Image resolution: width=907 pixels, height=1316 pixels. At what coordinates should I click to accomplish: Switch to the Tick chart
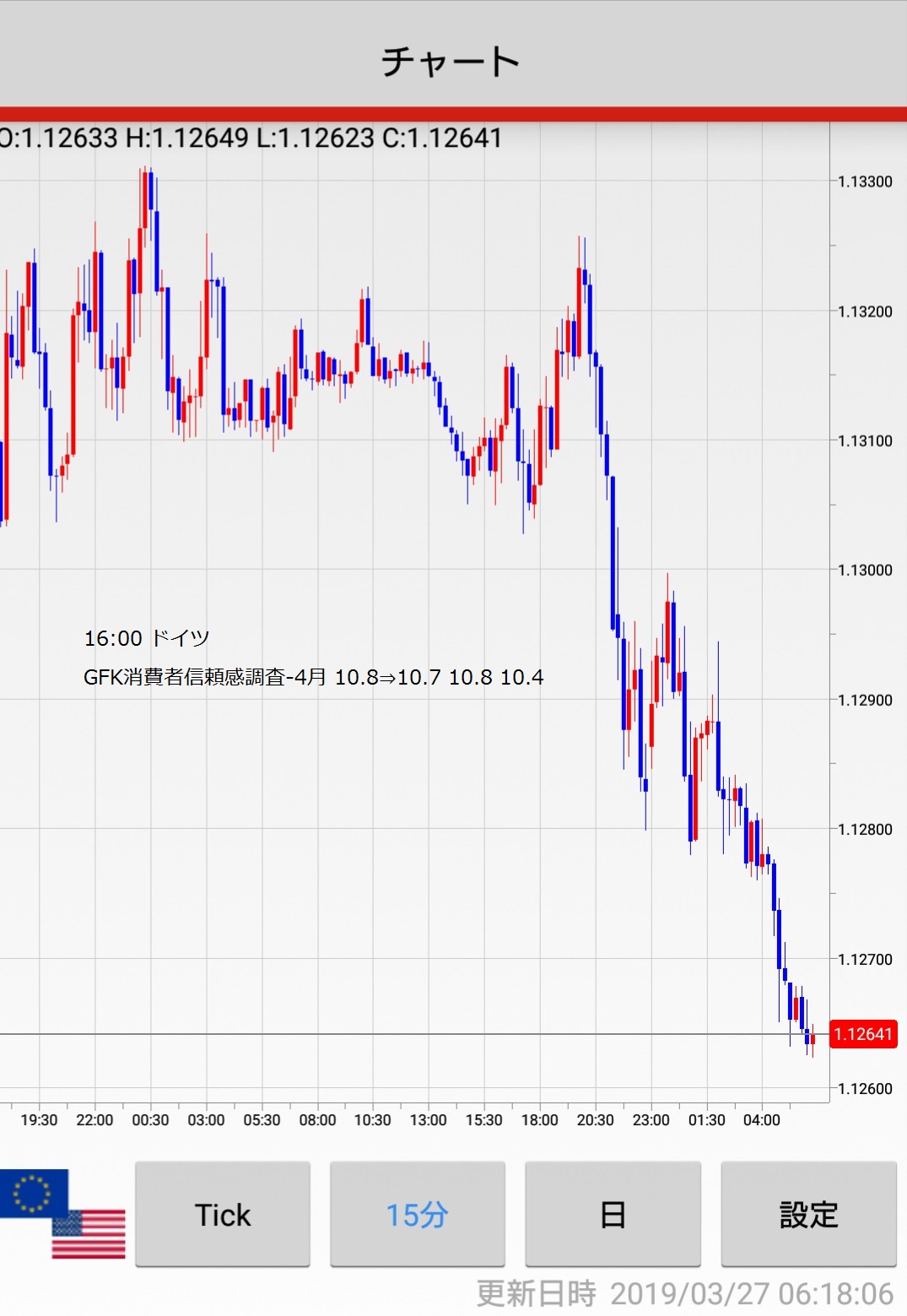223,1215
